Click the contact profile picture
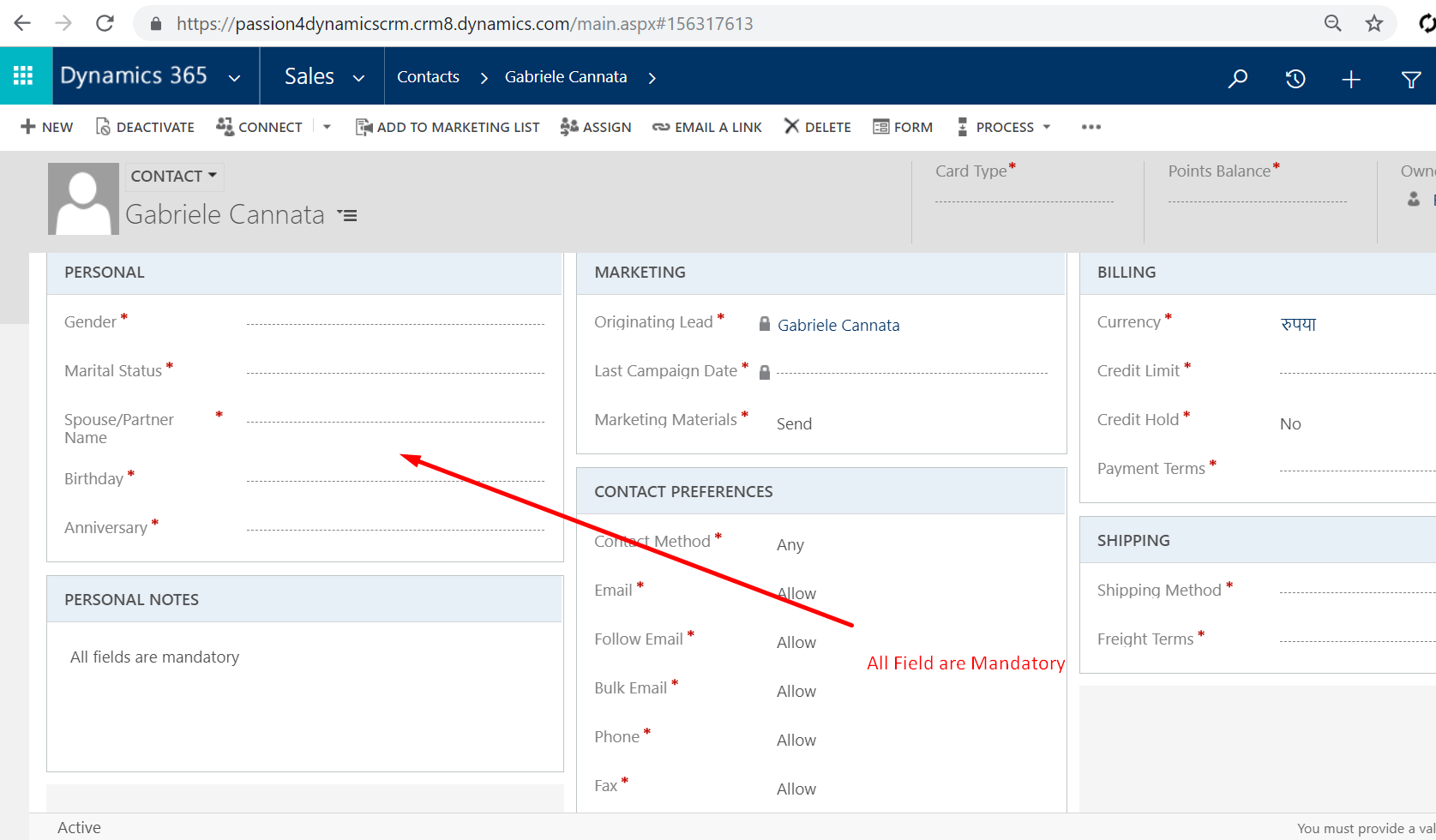Viewport: 1436px width, 840px height. pyautogui.click(x=83, y=199)
